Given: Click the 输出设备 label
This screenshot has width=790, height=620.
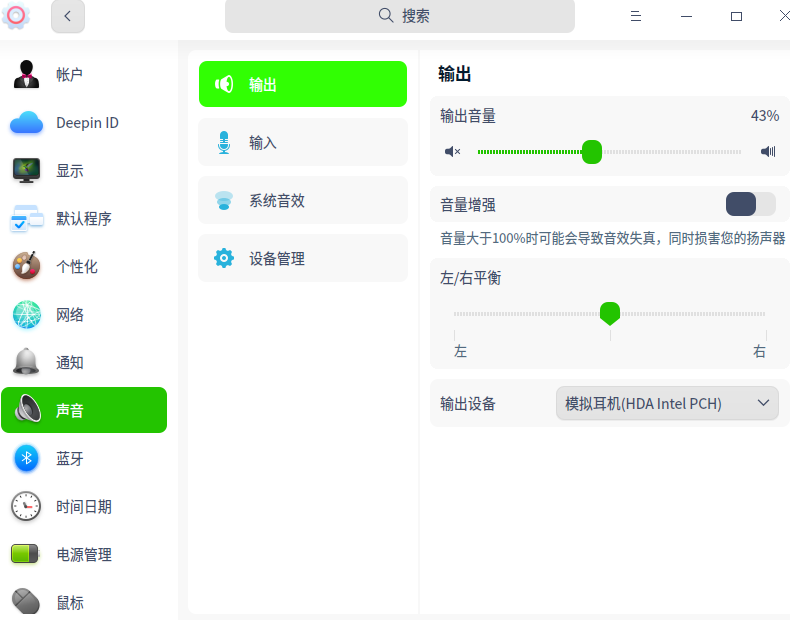Looking at the screenshot, I should click(468, 403).
